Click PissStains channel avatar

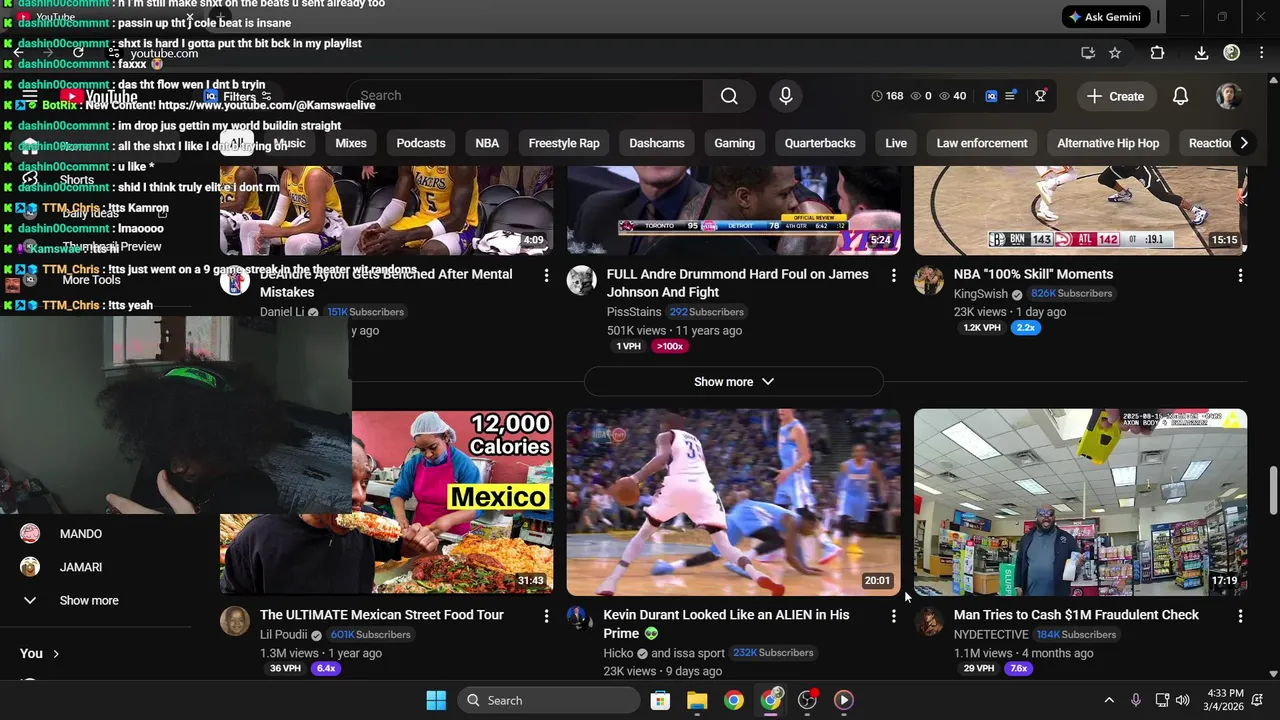tap(581, 281)
